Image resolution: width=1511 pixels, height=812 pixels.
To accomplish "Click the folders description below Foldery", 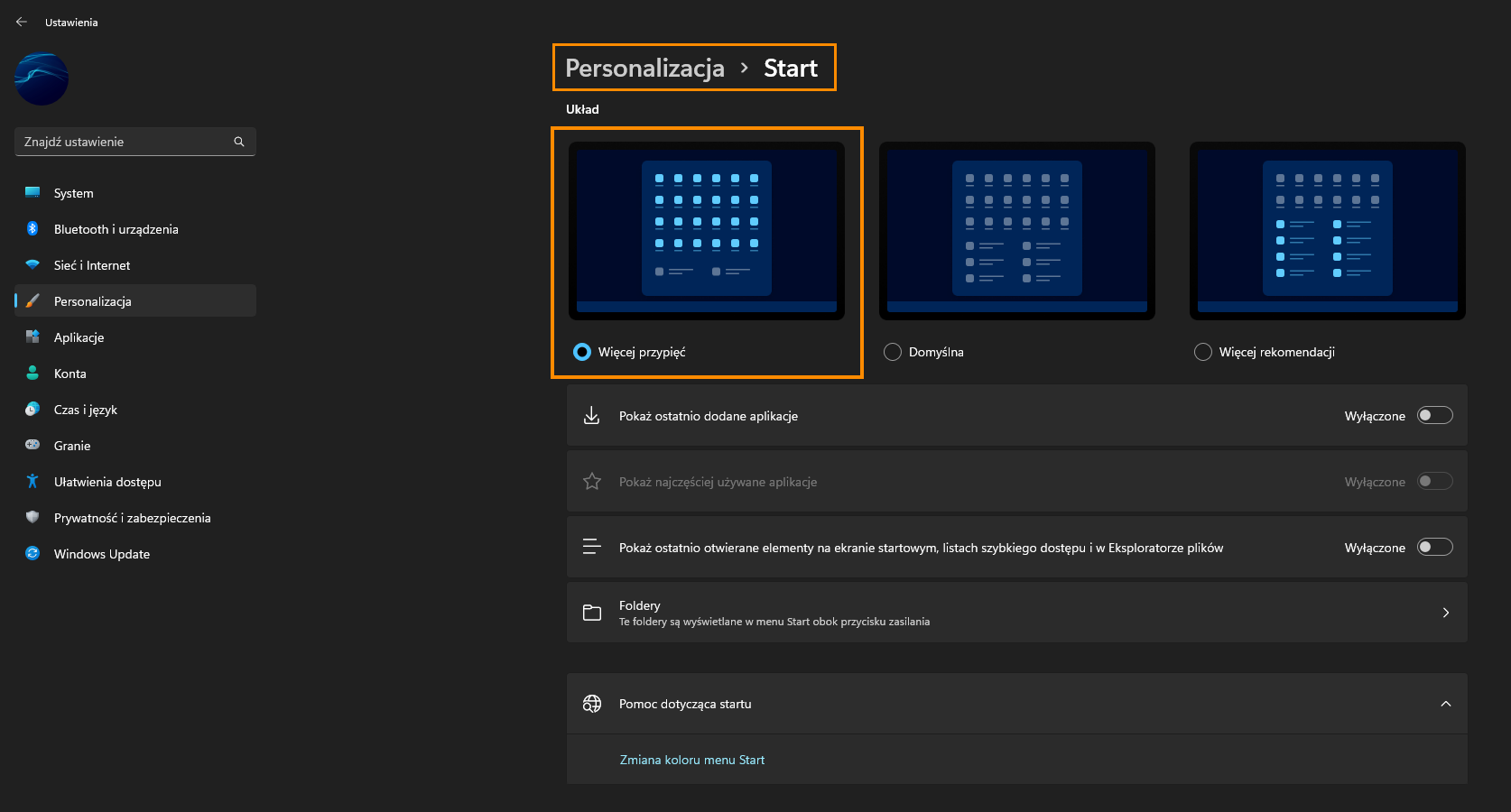I will pyautogui.click(x=774, y=622).
